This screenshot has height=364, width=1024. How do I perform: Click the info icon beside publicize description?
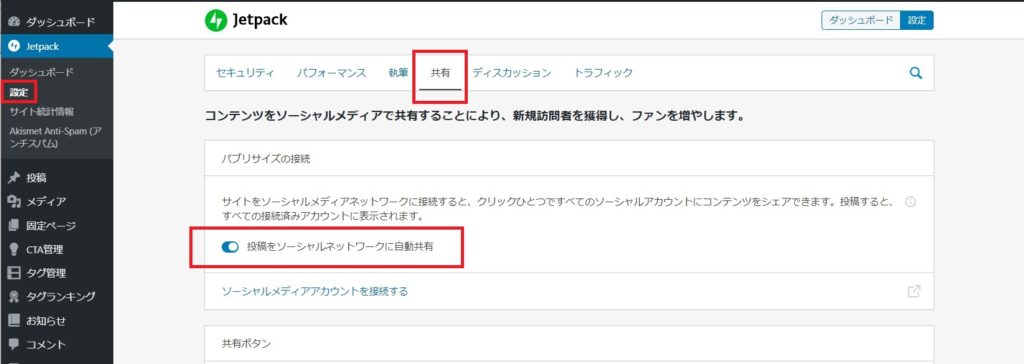tap(910, 202)
